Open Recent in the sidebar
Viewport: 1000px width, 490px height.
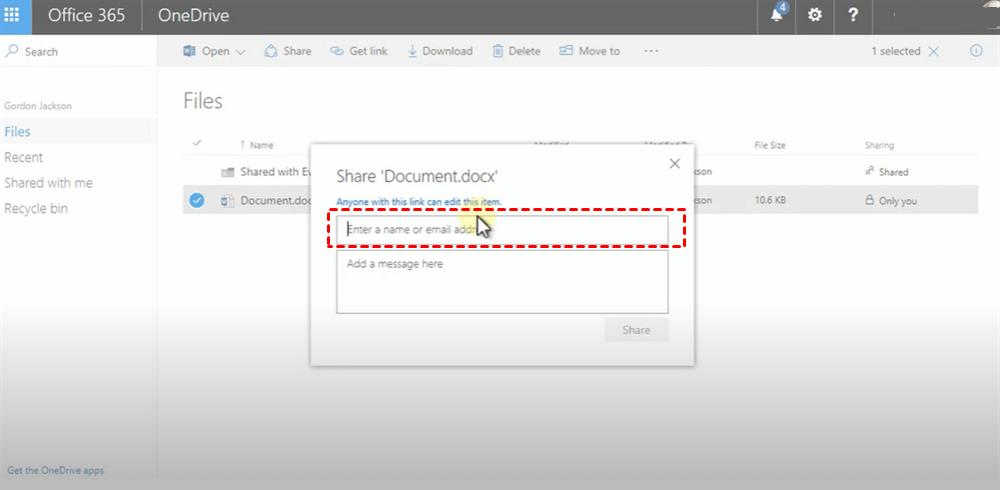tap(24, 157)
